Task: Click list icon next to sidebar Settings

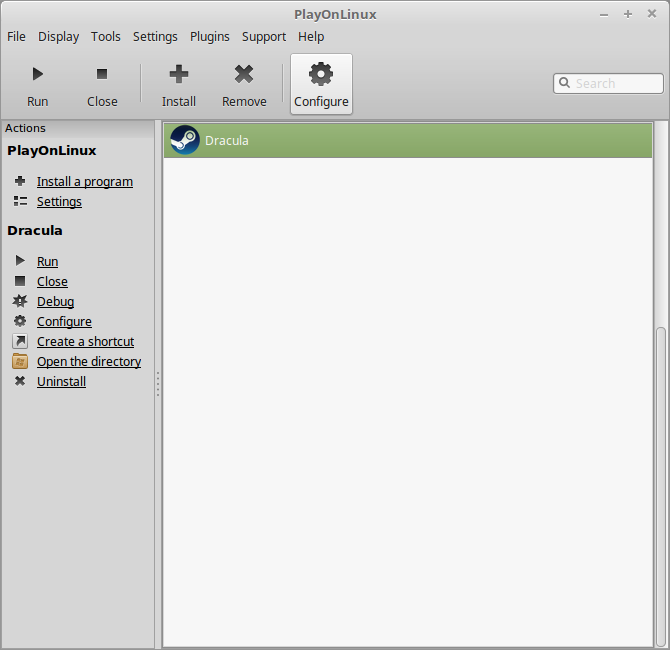Action: click(x=20, y=201)
